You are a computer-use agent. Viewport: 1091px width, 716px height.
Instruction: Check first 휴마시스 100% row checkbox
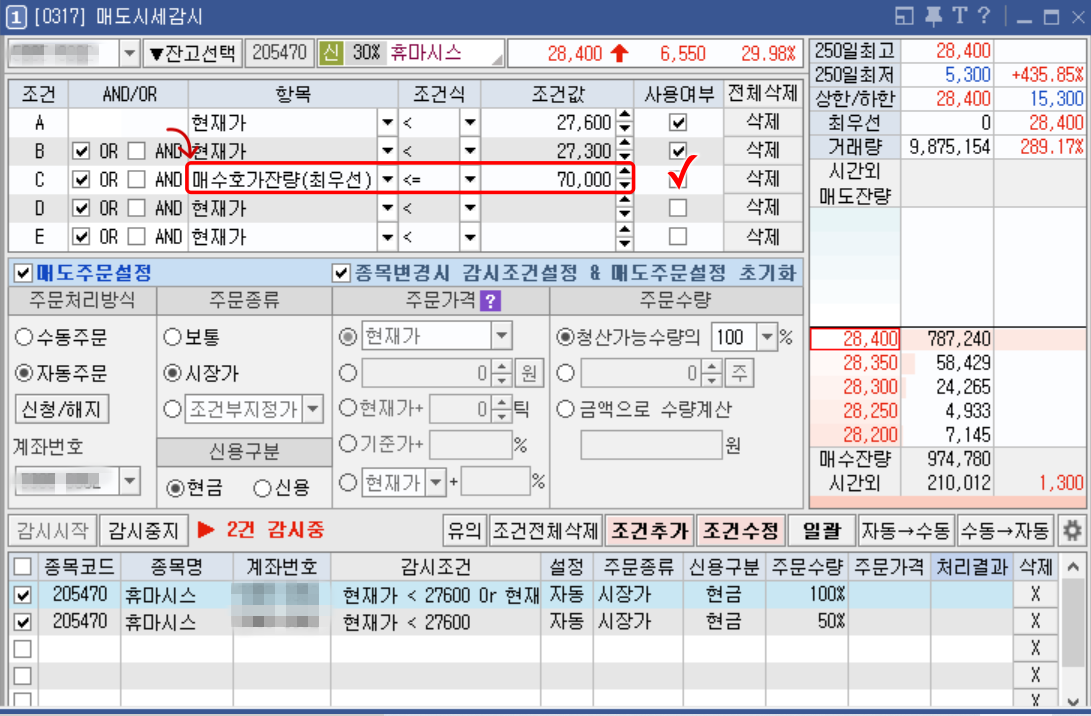click(x=23, y=595)
